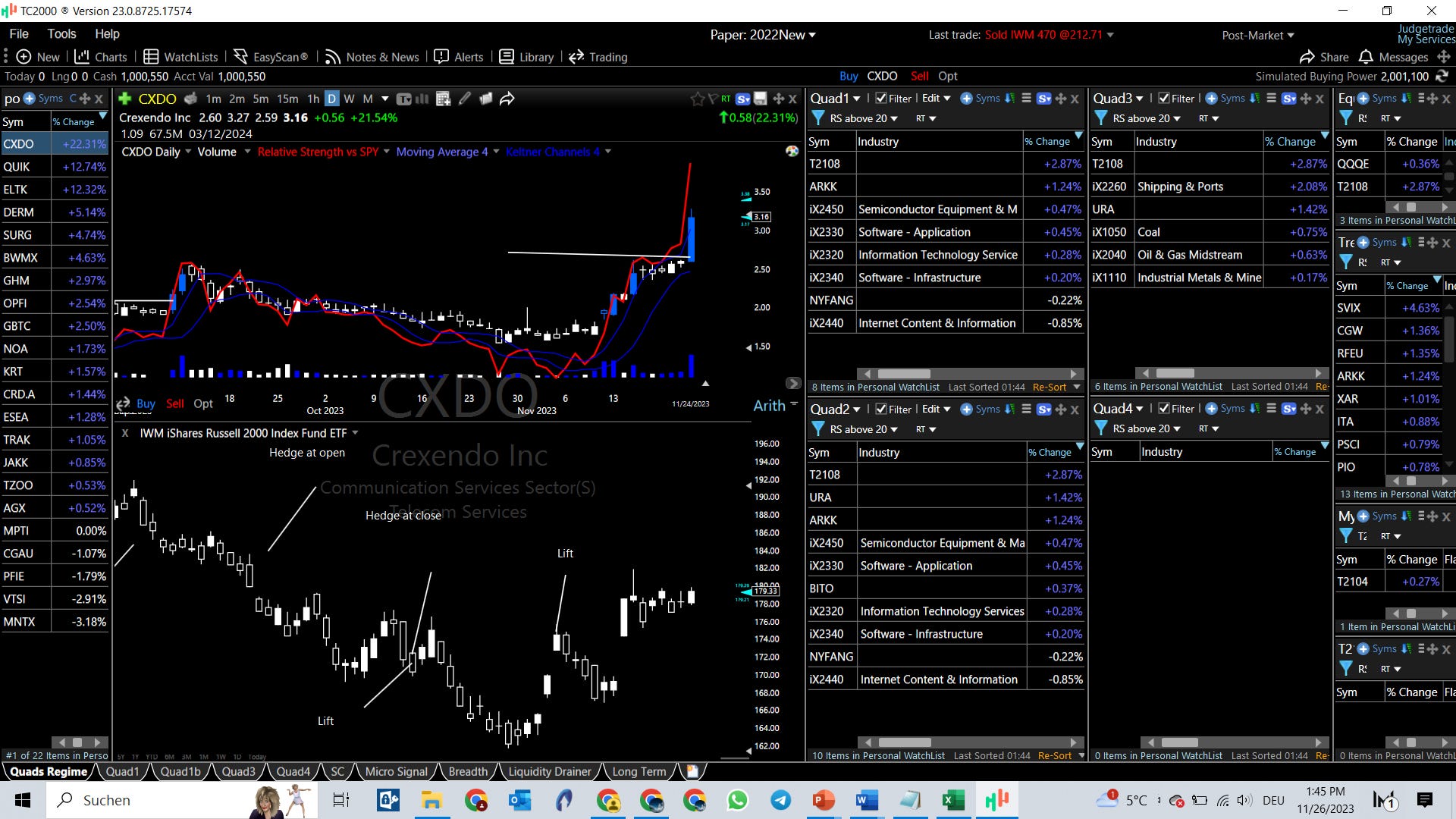Click the pencil drawing tools icon
This screenshot has width=1456, height=819.
pyautogui.click(x=465, y=99)
